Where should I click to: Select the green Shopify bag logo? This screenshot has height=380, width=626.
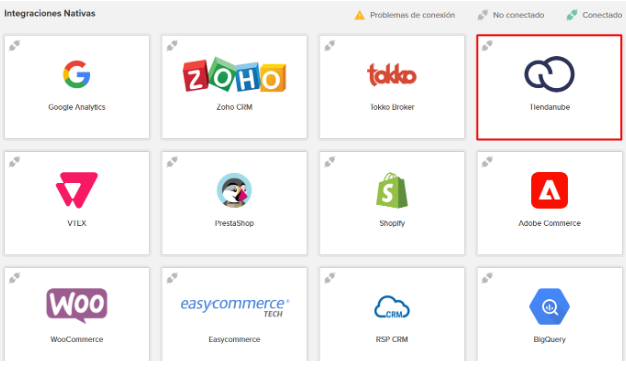(392, 190)
